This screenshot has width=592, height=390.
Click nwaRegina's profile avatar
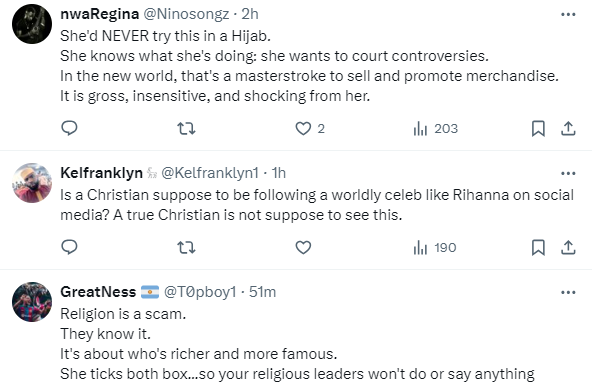pyautogui.click(x=32, y=24)
